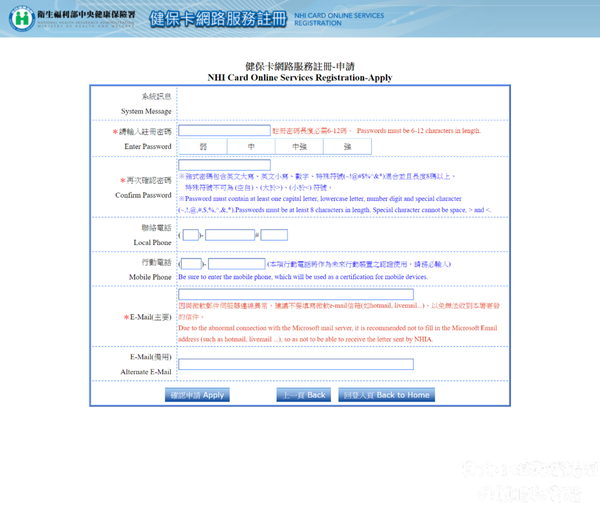This screenshot has height=510, width=600.
Task: Click the Mobile Phone prefix field
Action: (x=191, y=264)
